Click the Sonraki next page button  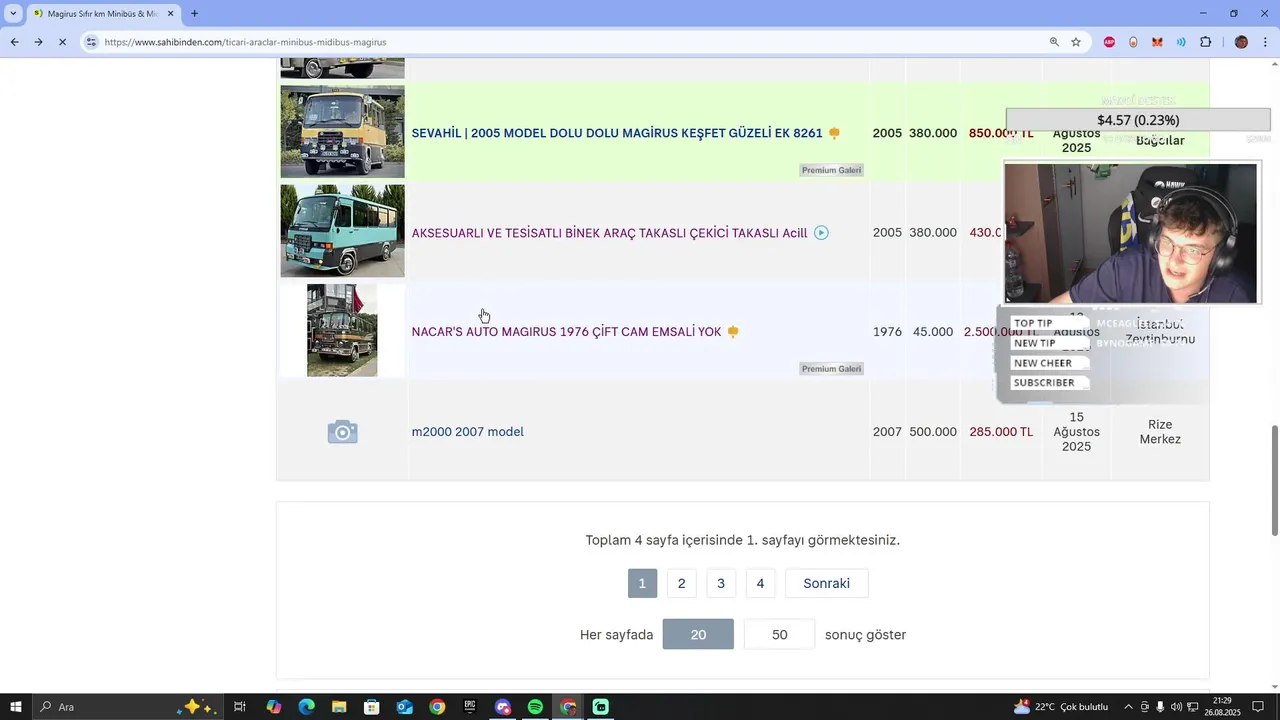827,583
